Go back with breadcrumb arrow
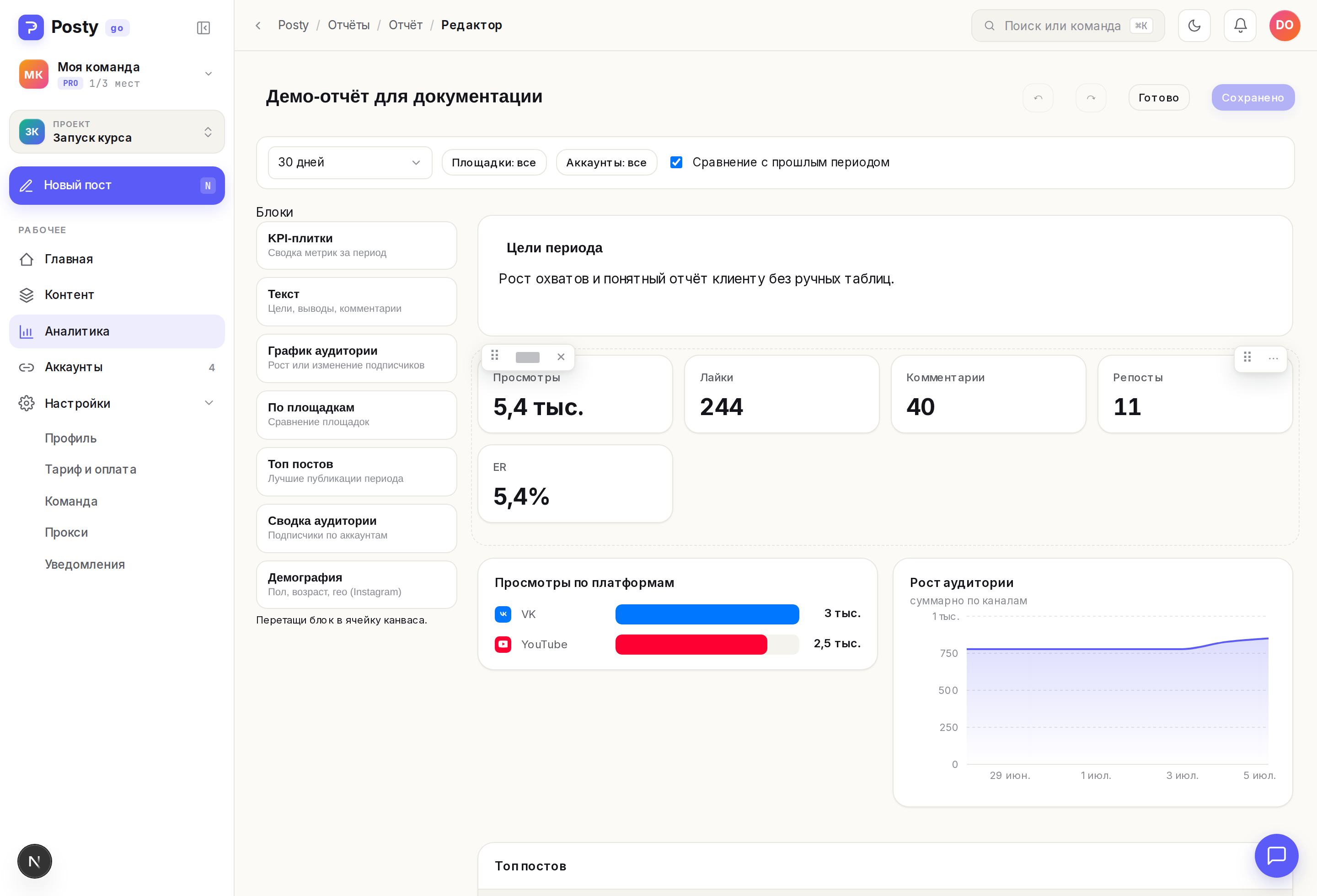This screenshot has width=1317, height=896. (x=258, y=26)
